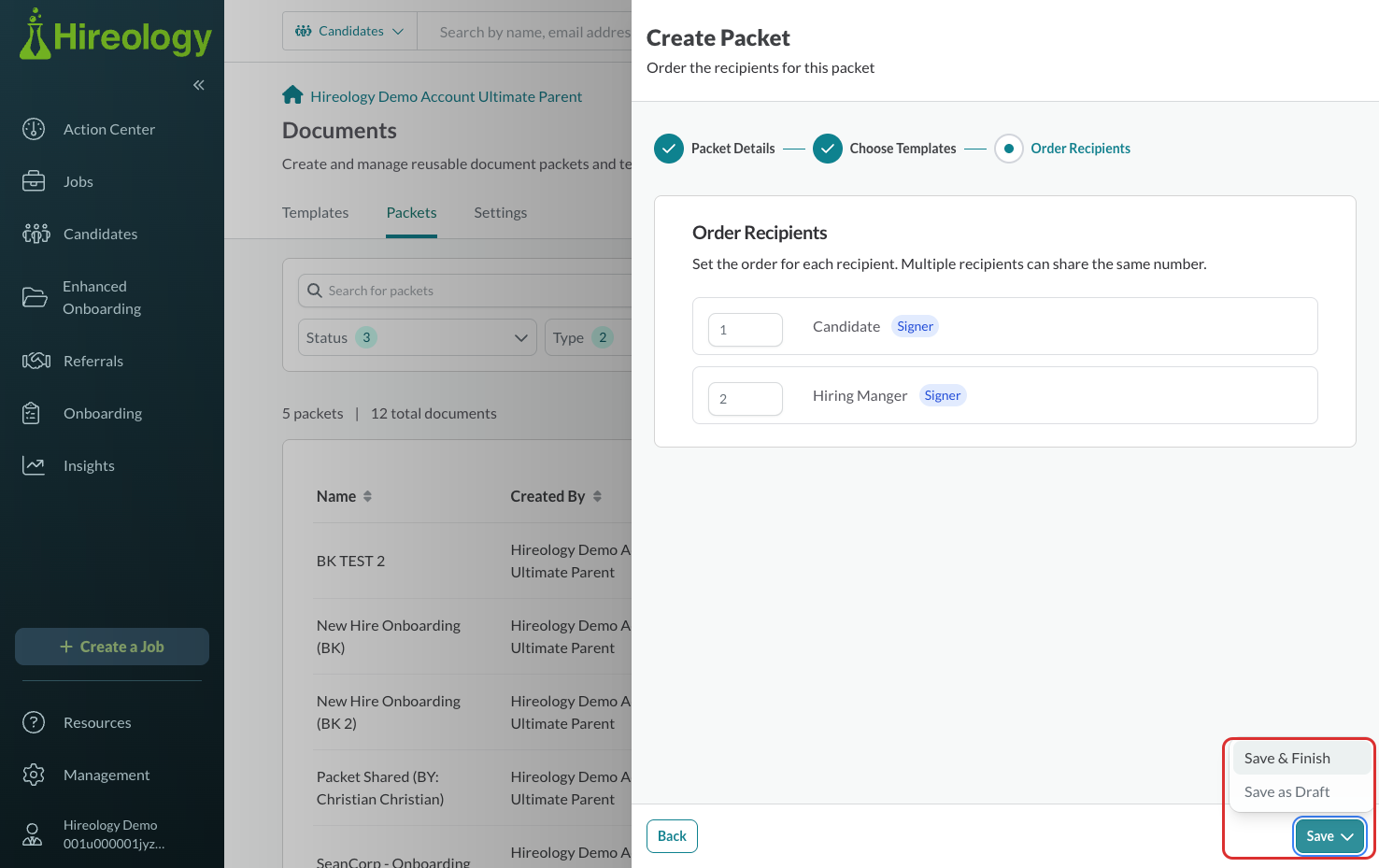Click the Order Recipients step indicator
Viewport: 1379px width, 868px height.
(x=1009, y=149)
